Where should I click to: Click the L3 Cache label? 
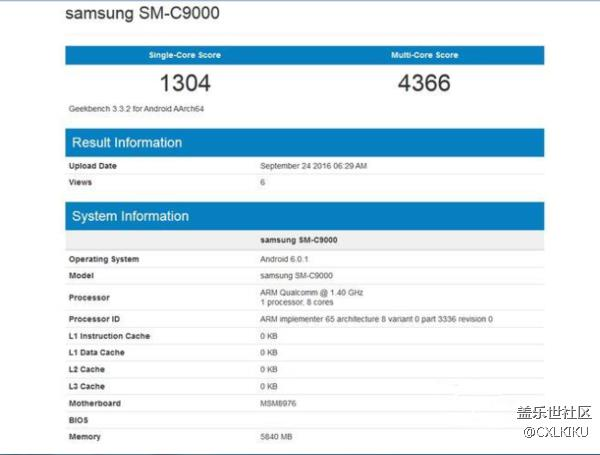point(86,386)
